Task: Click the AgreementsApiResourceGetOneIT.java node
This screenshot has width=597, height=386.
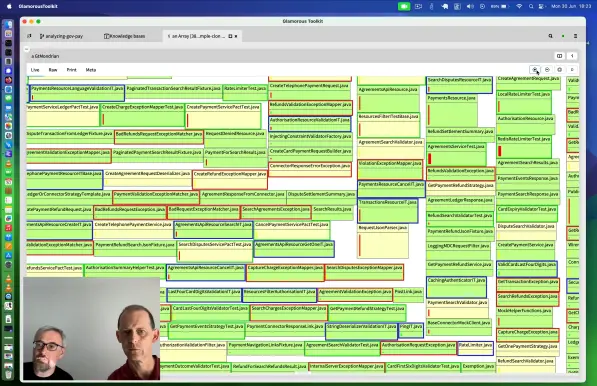Action: click(x=294, y=249)
